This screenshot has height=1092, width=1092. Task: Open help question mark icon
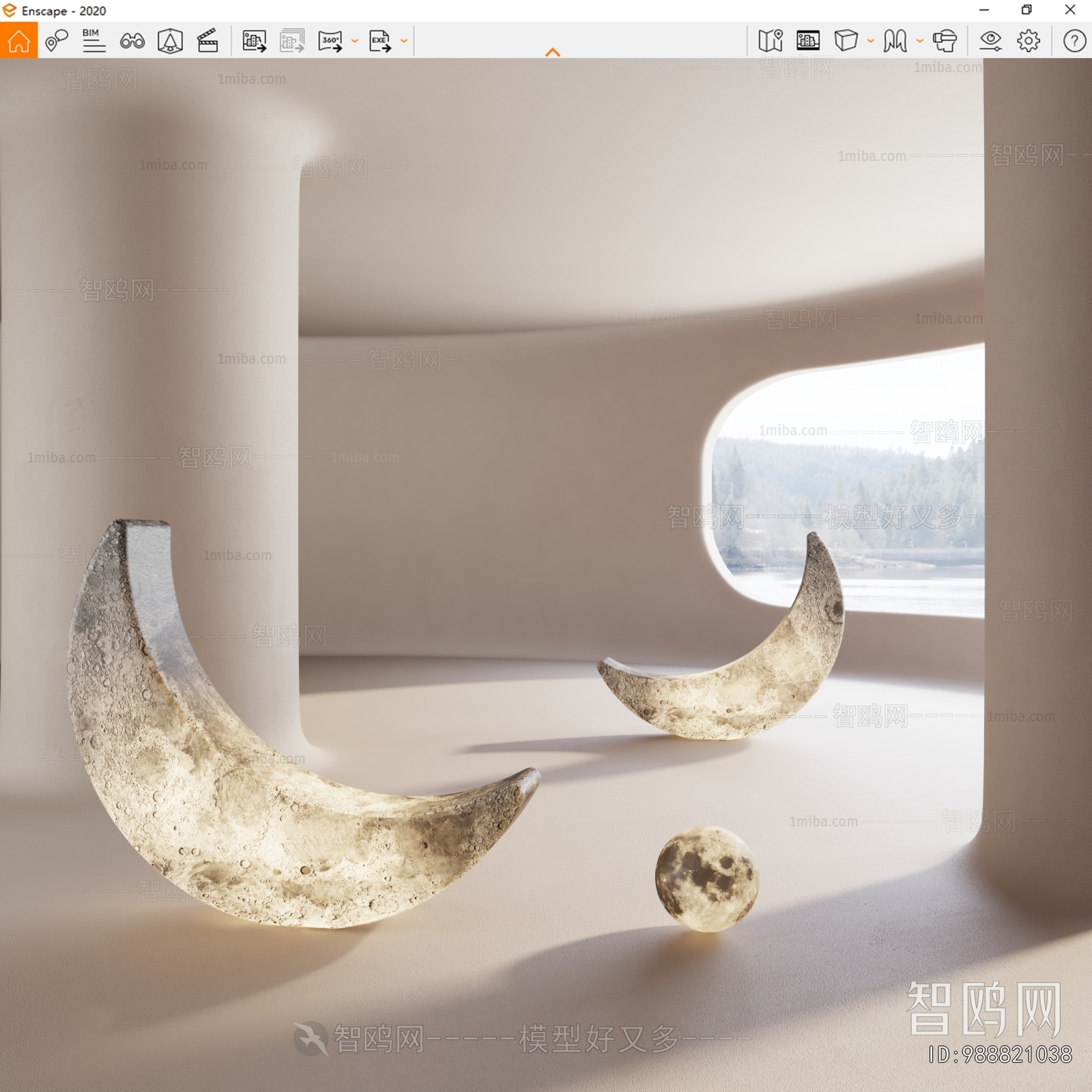point(1074,41)
